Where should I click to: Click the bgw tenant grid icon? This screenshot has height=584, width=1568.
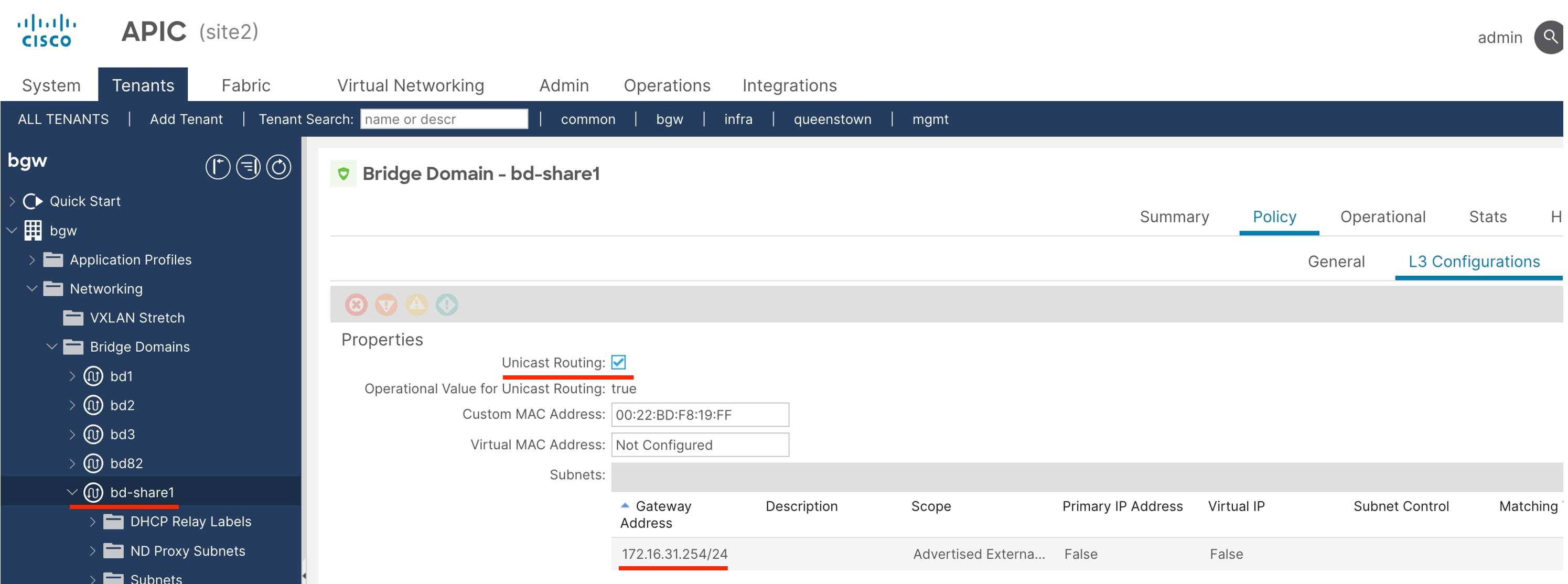pyautogui.click(x=33, y=231)
